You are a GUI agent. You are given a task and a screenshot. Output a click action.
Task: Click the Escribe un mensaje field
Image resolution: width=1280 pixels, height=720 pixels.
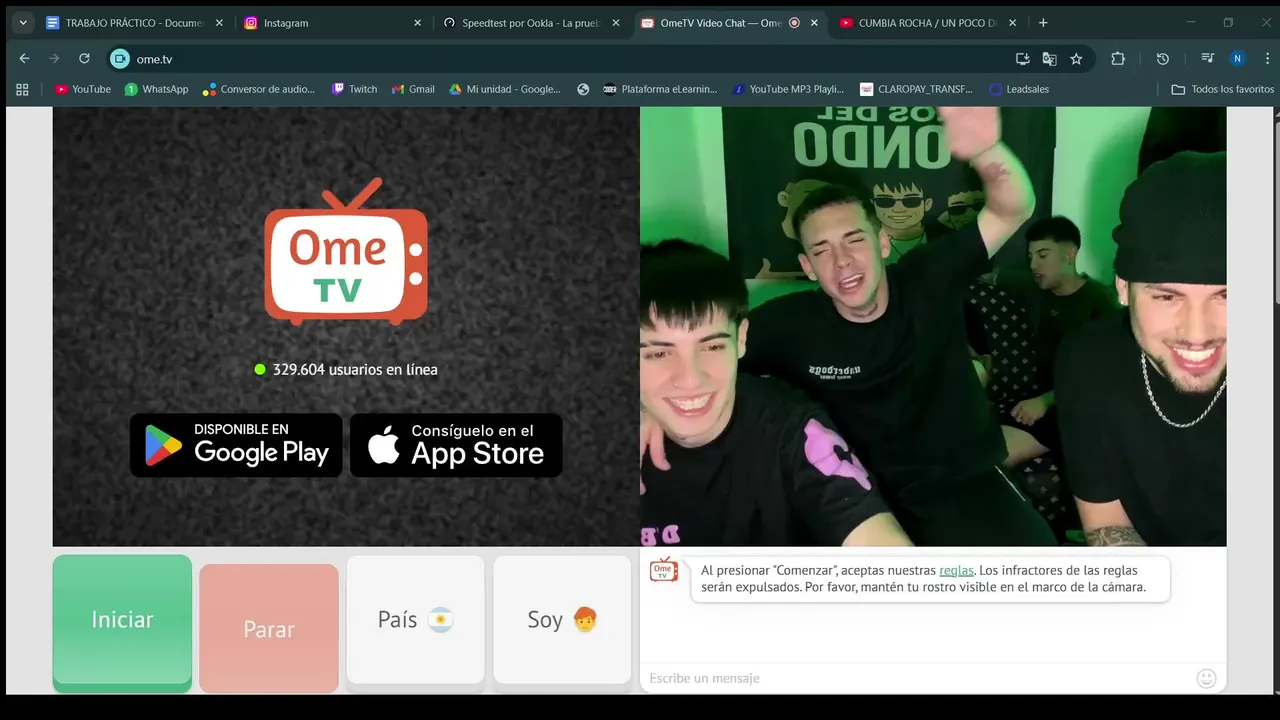click(x=918, y=678)
